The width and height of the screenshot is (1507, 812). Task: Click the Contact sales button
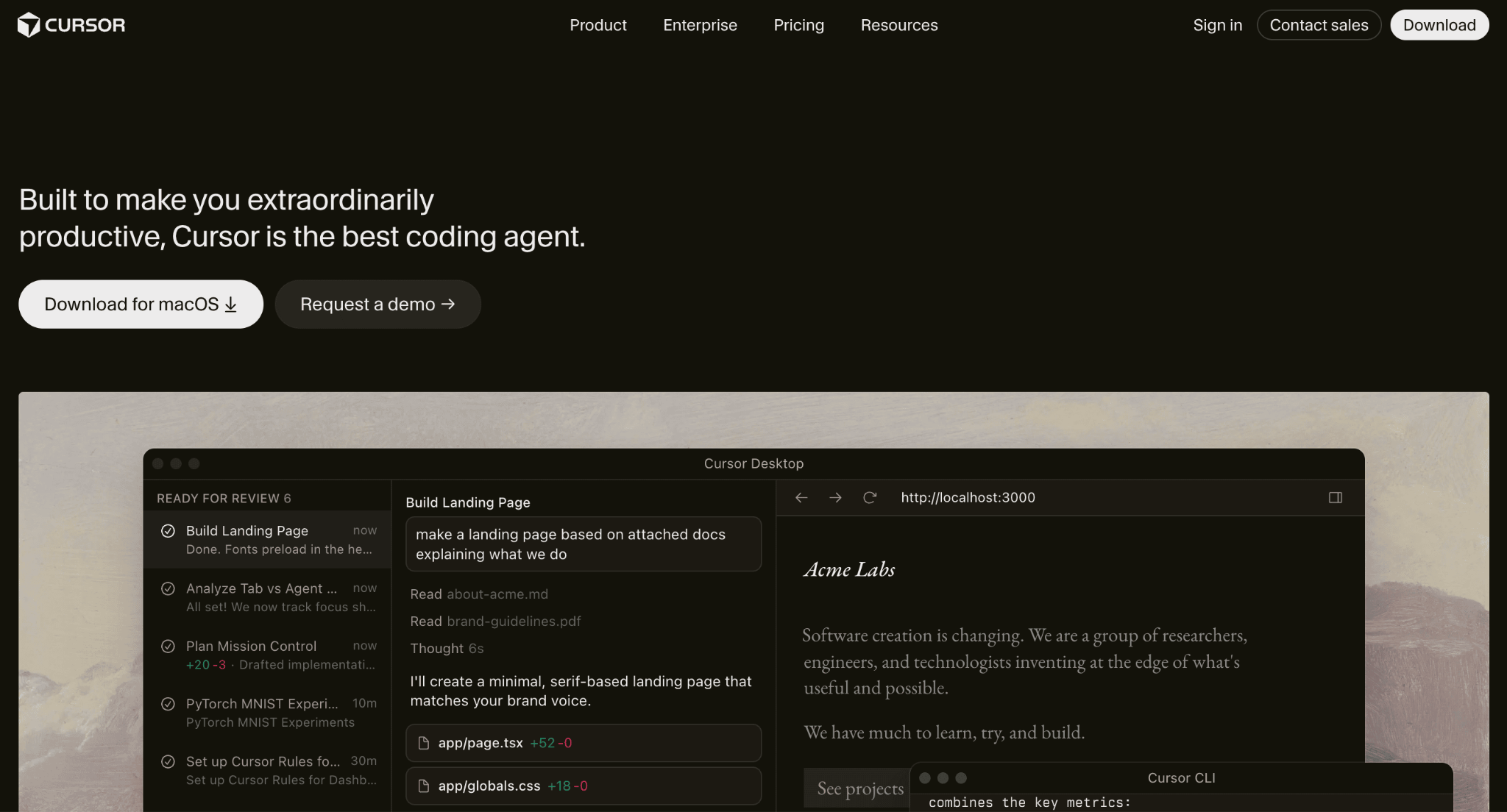[x=1319, y=25]
